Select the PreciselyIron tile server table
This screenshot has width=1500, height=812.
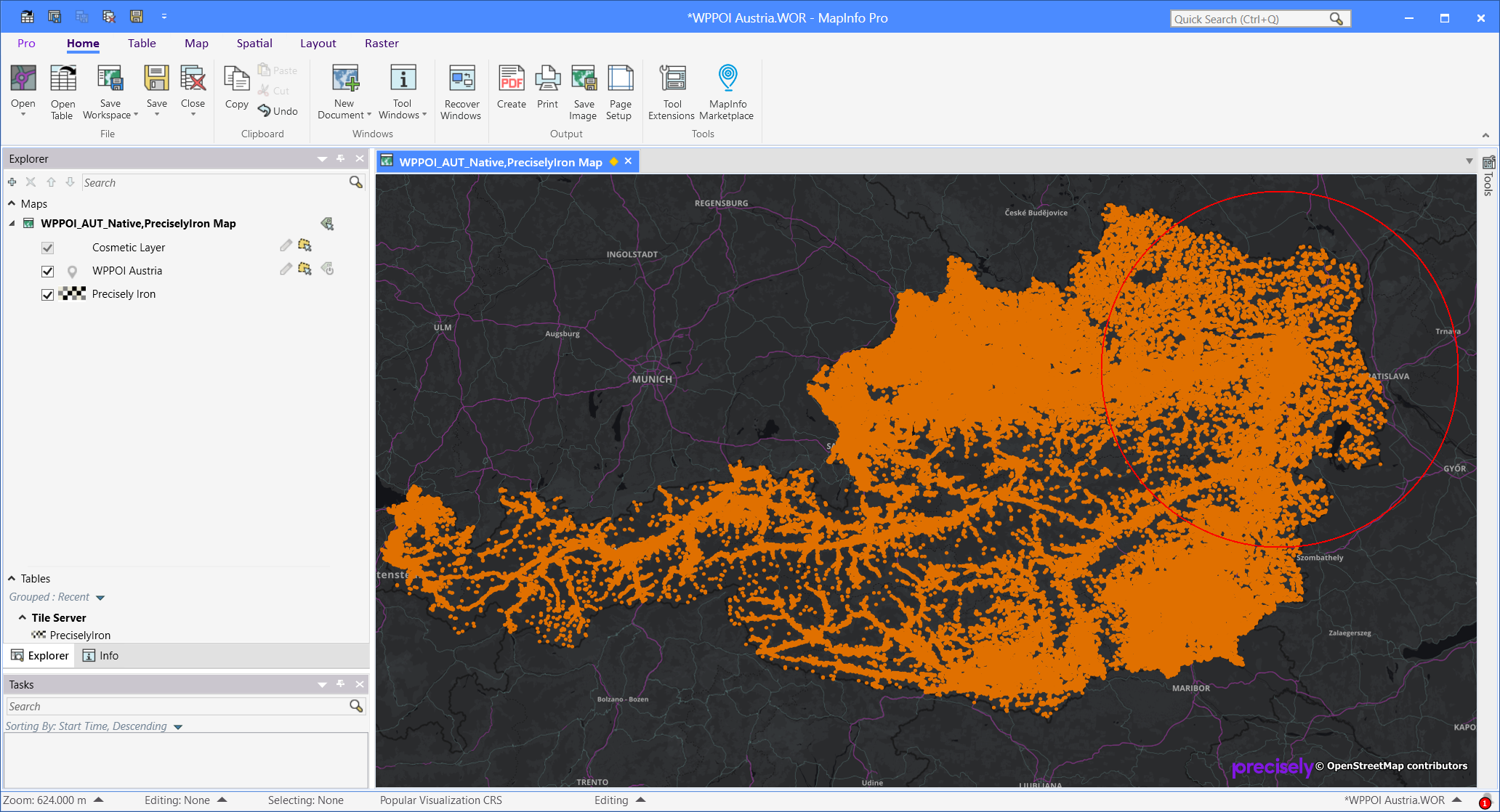tap(71, 635)
